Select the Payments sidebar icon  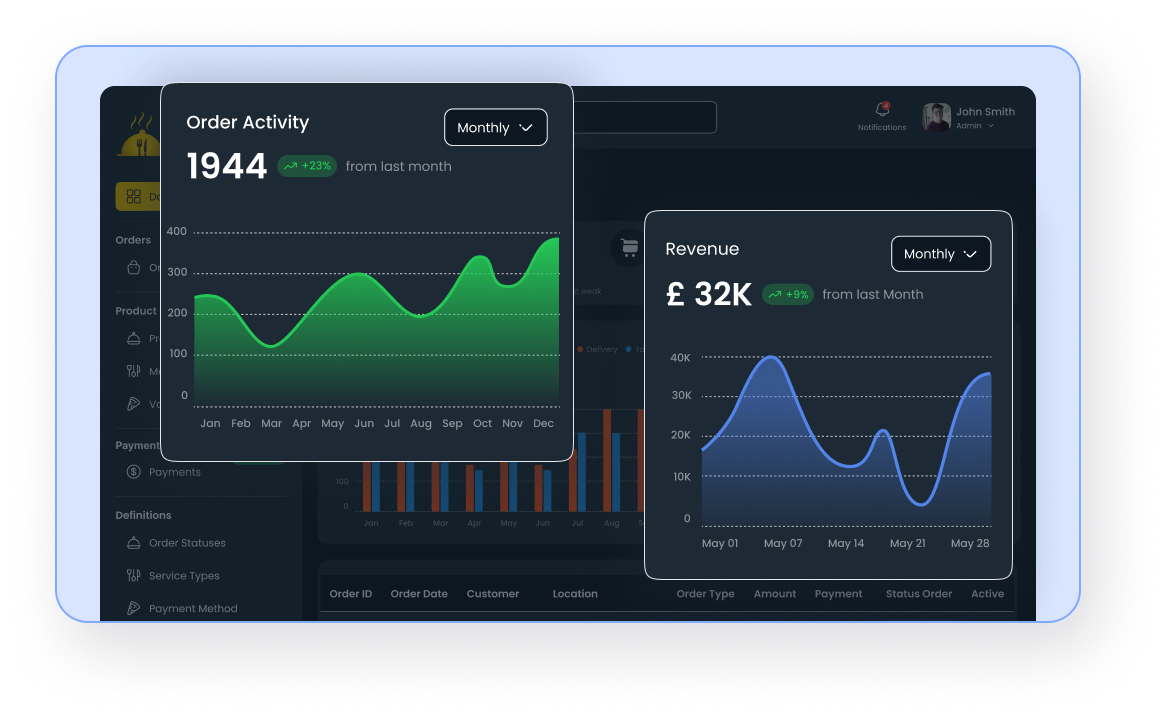pos(132,473)
